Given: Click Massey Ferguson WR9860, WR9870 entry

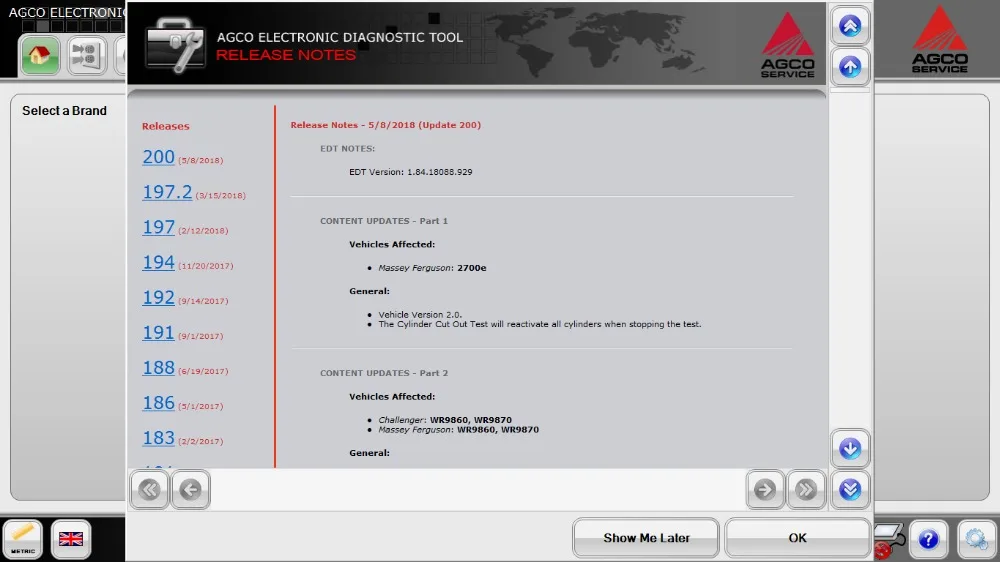Looking at the screenshot, I should point(458,430).
